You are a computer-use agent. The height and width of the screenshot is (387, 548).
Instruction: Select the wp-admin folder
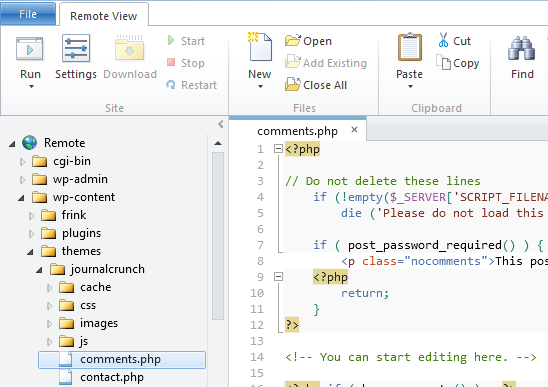click(x=70, y=179)
